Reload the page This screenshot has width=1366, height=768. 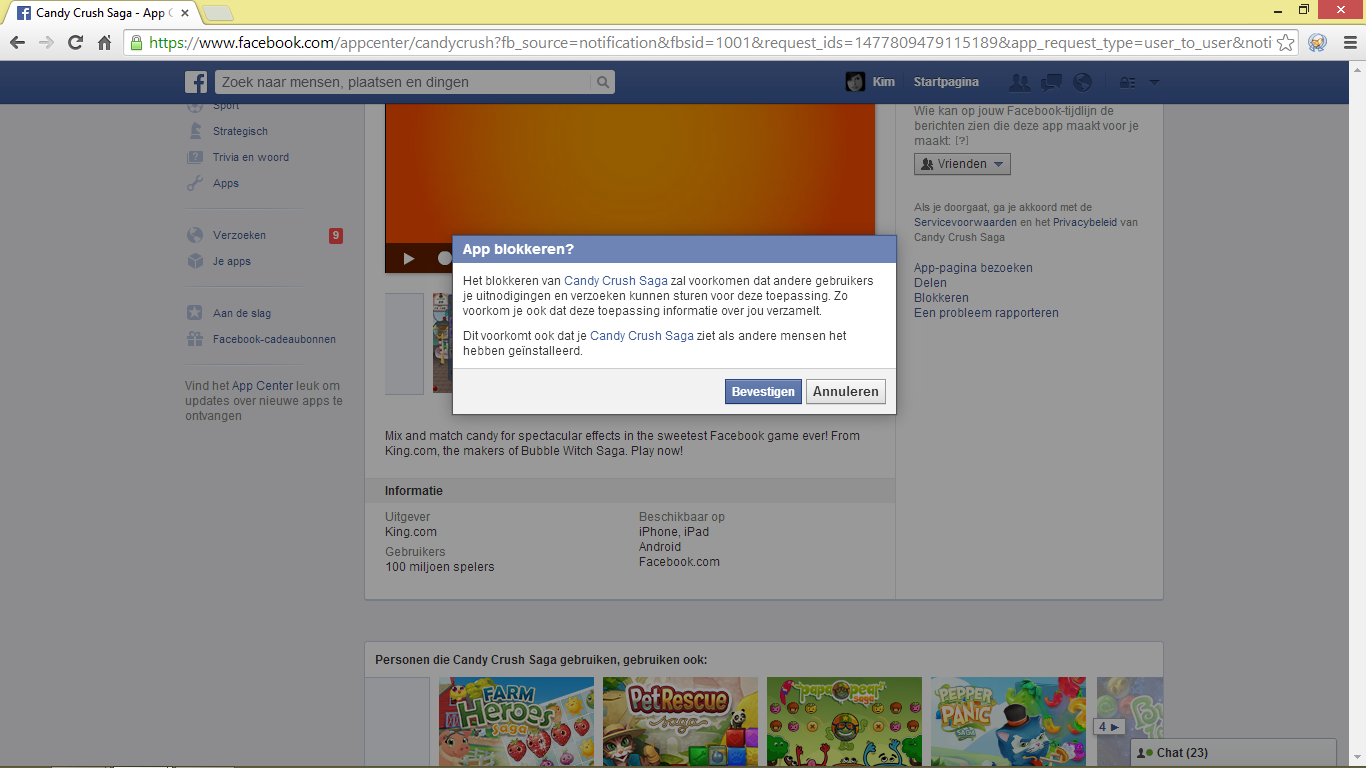click(75, 42)
